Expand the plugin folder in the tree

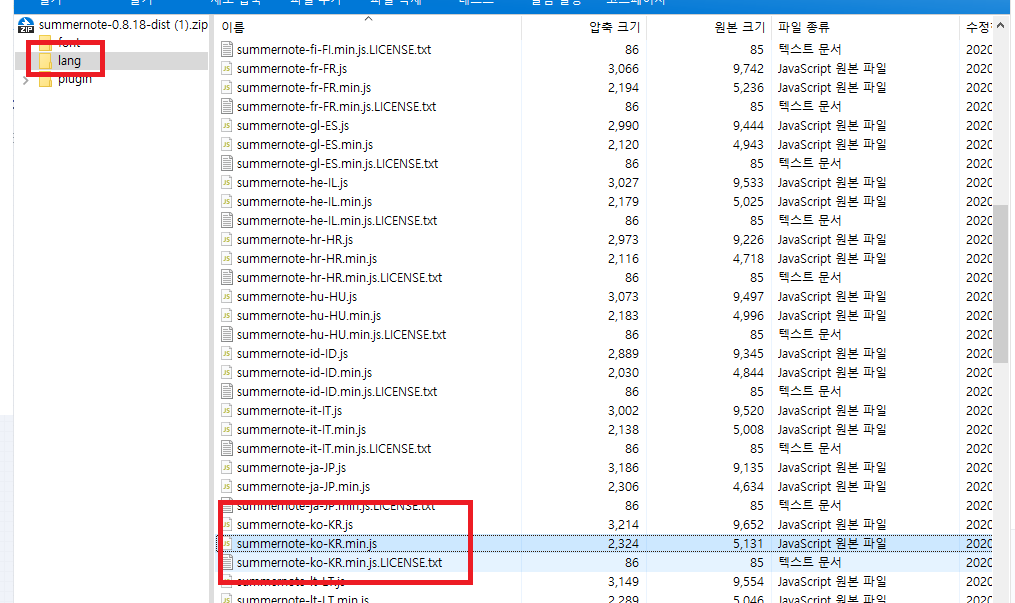(26, 80)
